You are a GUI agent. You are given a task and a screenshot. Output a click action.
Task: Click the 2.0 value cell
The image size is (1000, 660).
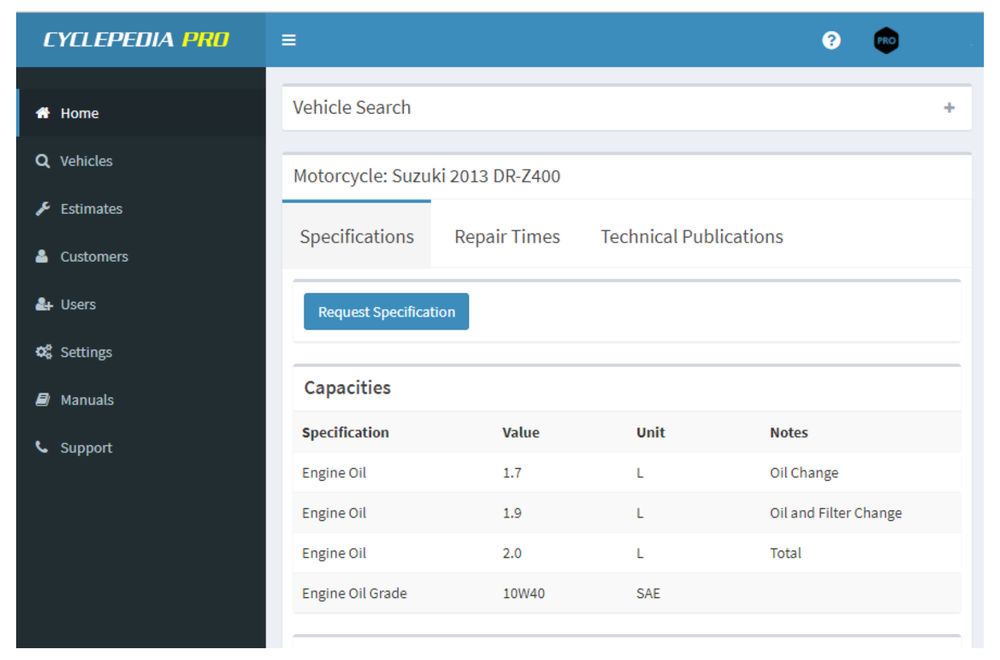click(512, 553)
